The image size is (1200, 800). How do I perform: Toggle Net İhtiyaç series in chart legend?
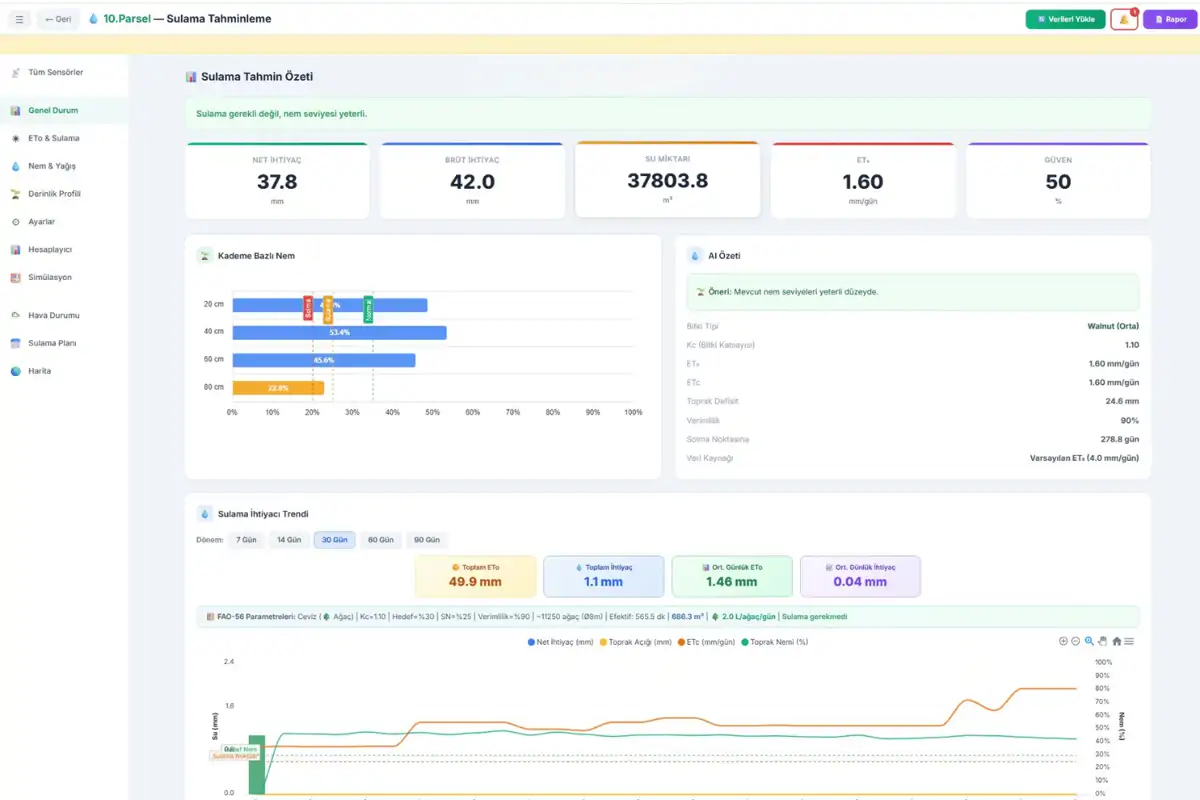click(560, 642)
